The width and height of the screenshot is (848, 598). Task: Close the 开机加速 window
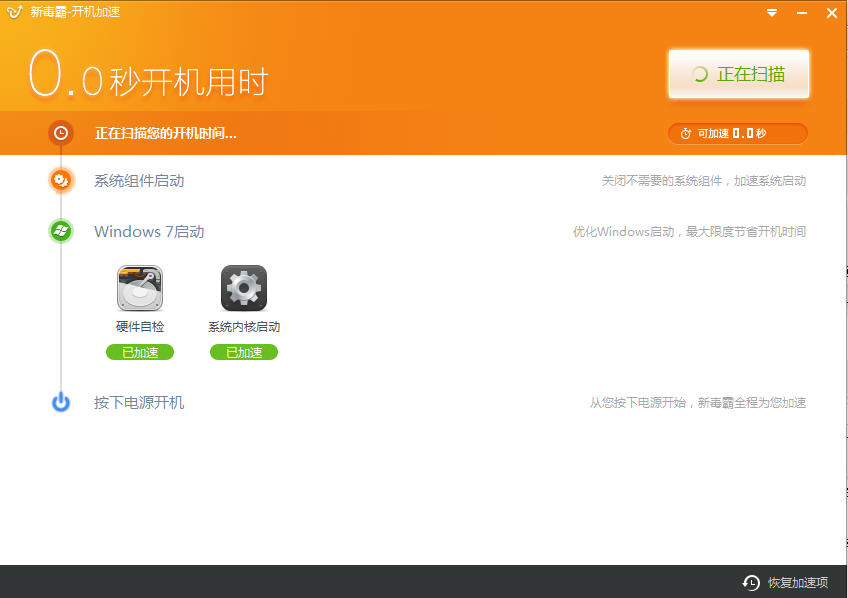click(x=831, y=13)
